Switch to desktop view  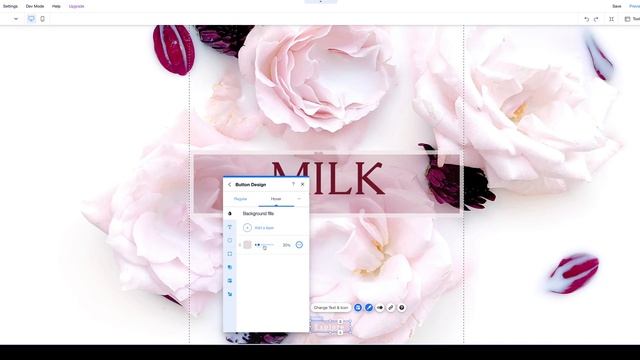(31, 19)
